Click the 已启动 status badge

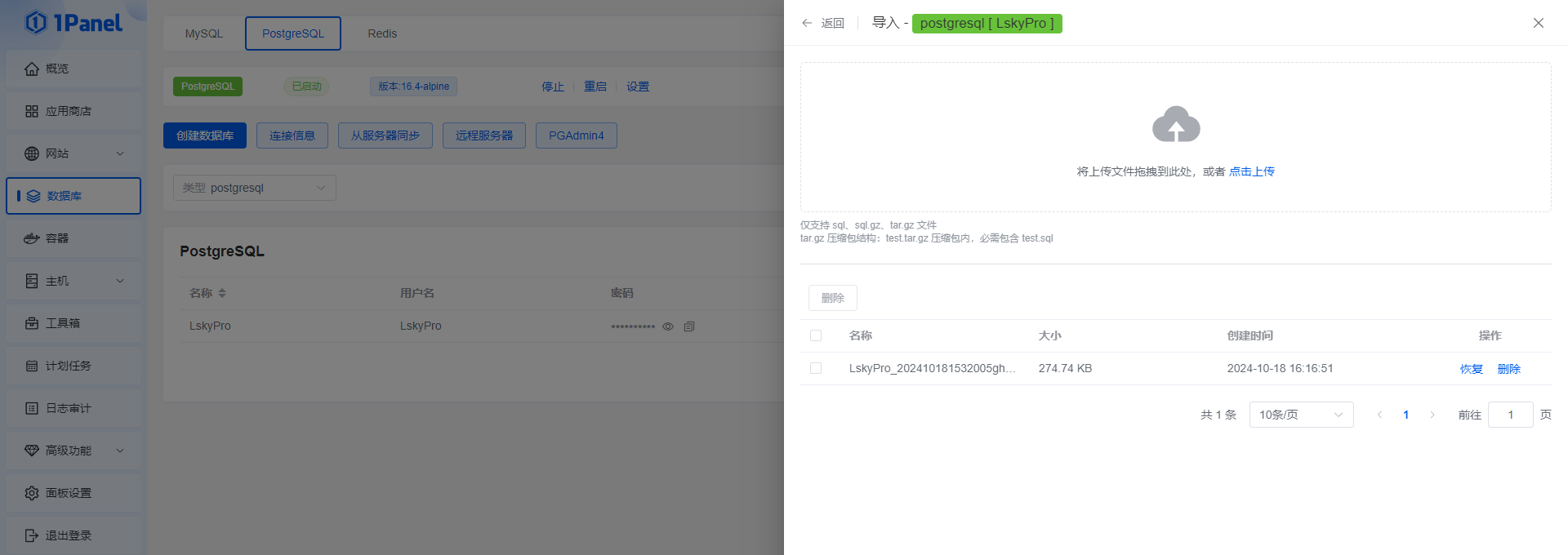(306, 87)
